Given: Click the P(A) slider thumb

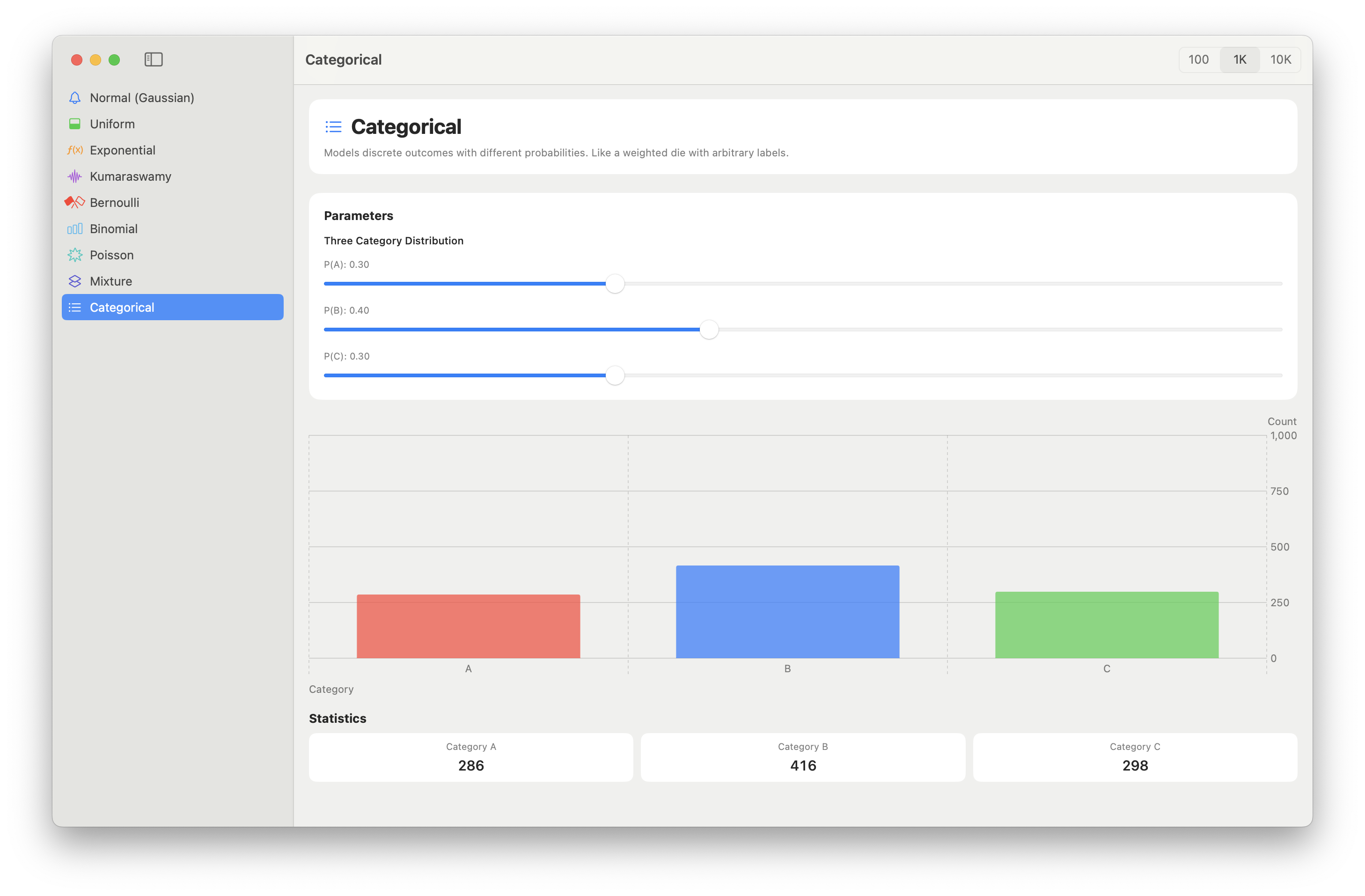Looking at the screenshot, I should coord(615,284).
